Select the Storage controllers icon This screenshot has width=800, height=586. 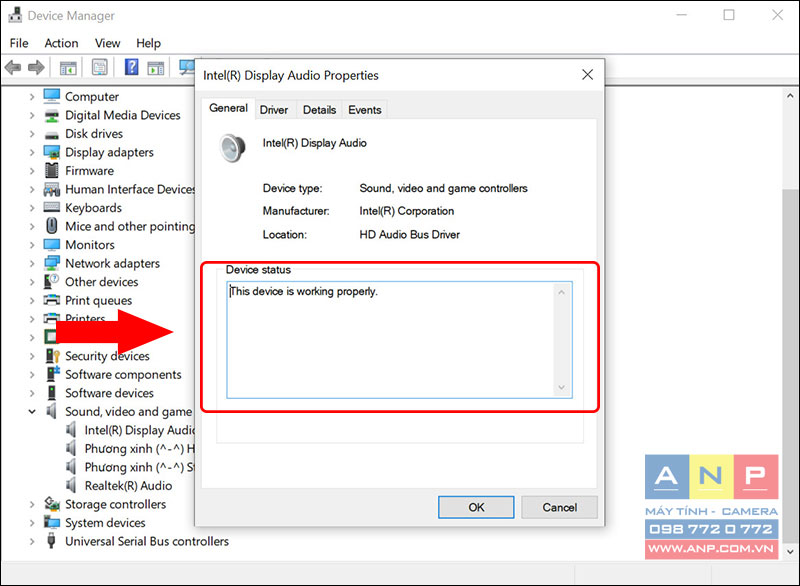pyautogui.click(x=52, y=504)
